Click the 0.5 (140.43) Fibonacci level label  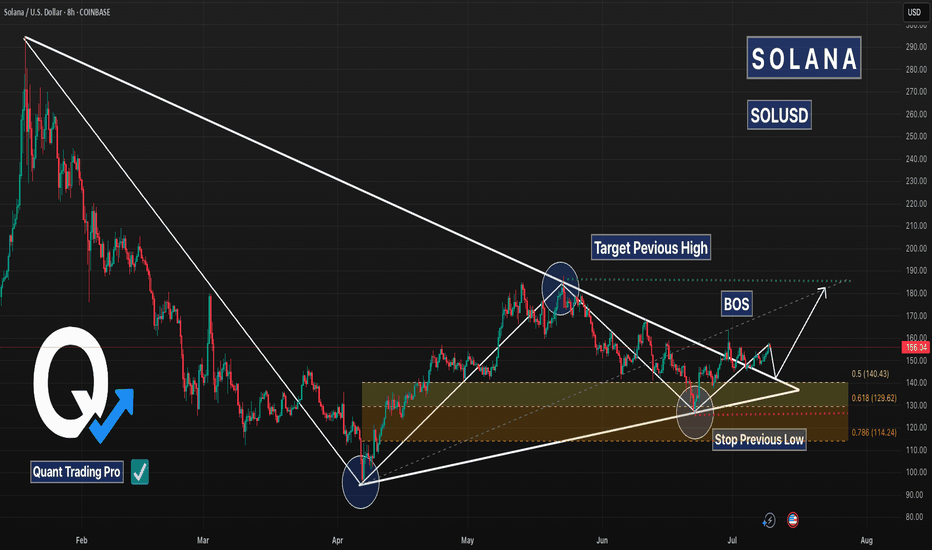pos(870,374)
